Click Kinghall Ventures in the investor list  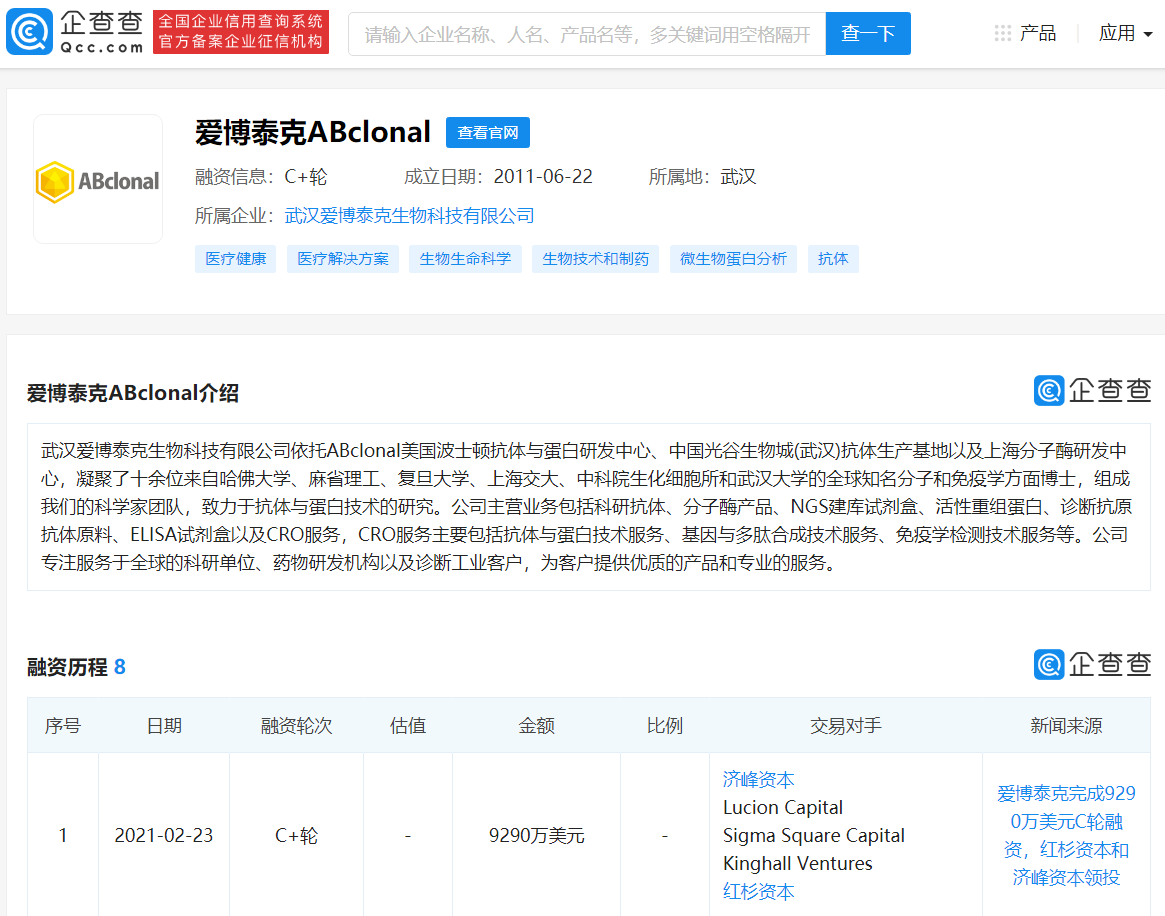(797, 863)
